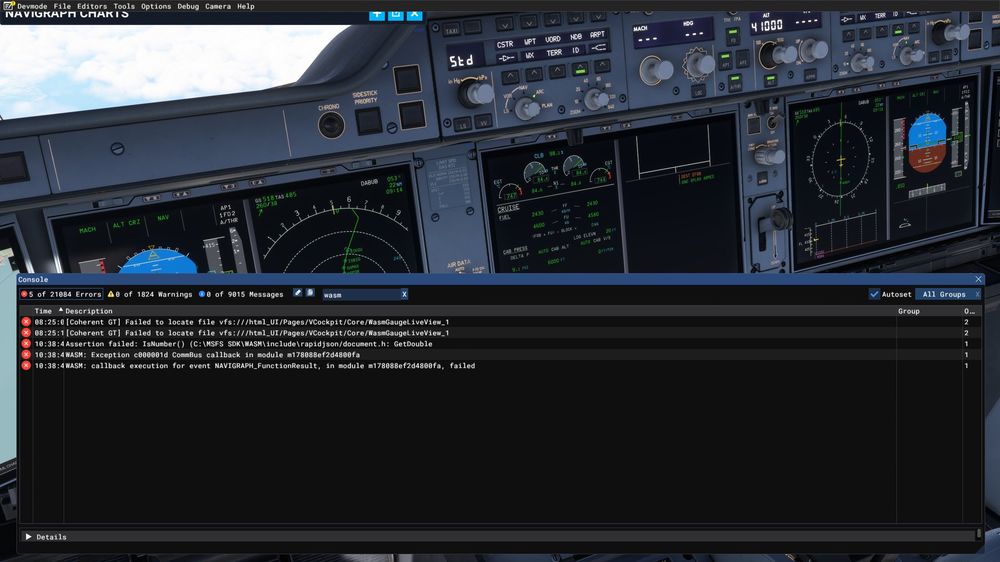This screenshot has width=1000, height=562.
Task: Click the copy log icon beside eraser
Action: [310, 294]
